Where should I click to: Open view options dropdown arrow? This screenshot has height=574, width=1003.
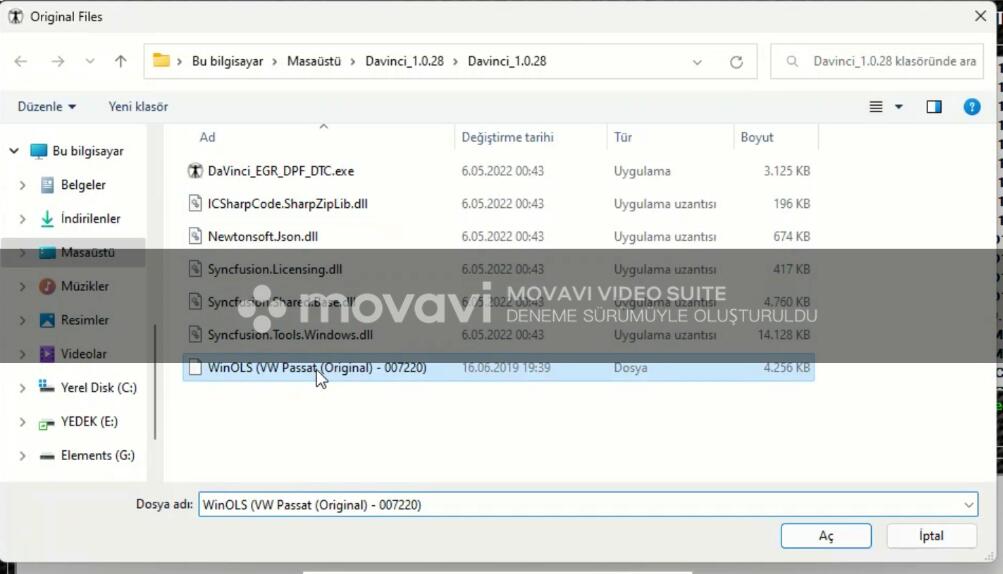point(898,107)
